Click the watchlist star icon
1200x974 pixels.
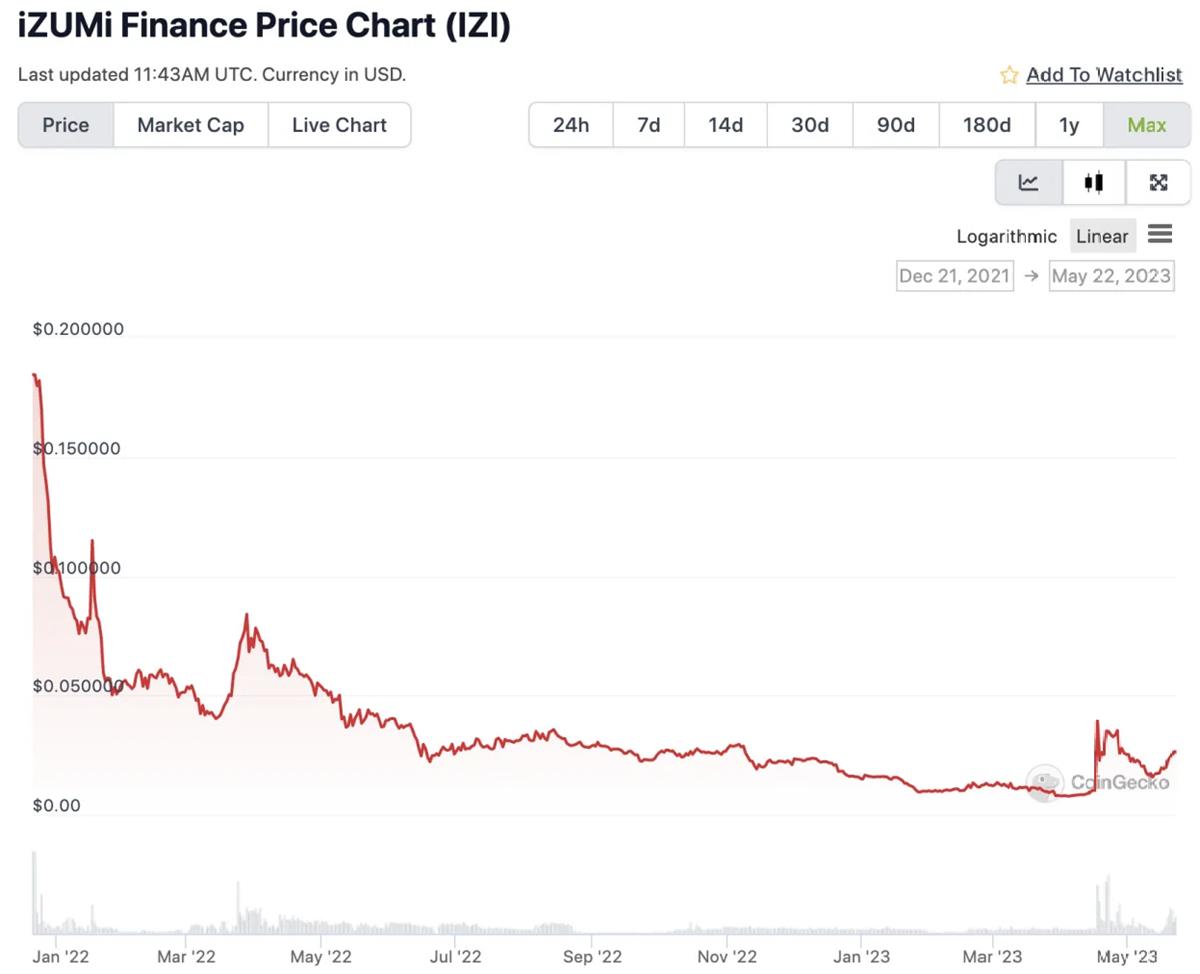click(1009, 75)
